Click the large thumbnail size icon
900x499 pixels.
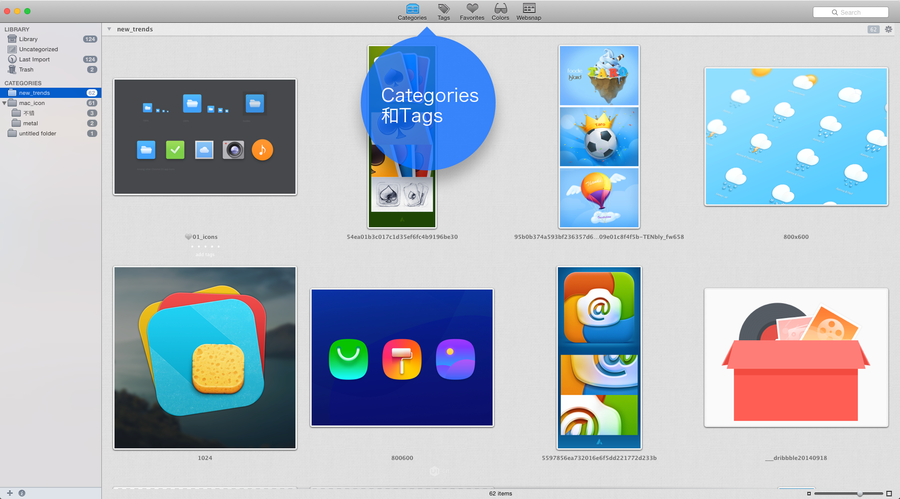point(889,493)
